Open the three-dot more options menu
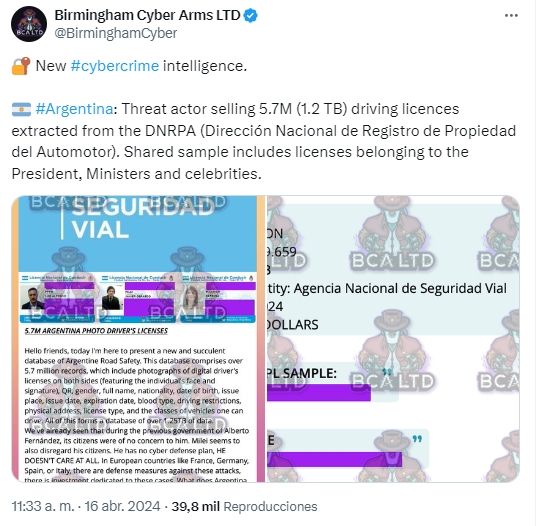The width and height of the screenshot is (560, 526). [x=511, y=15]
